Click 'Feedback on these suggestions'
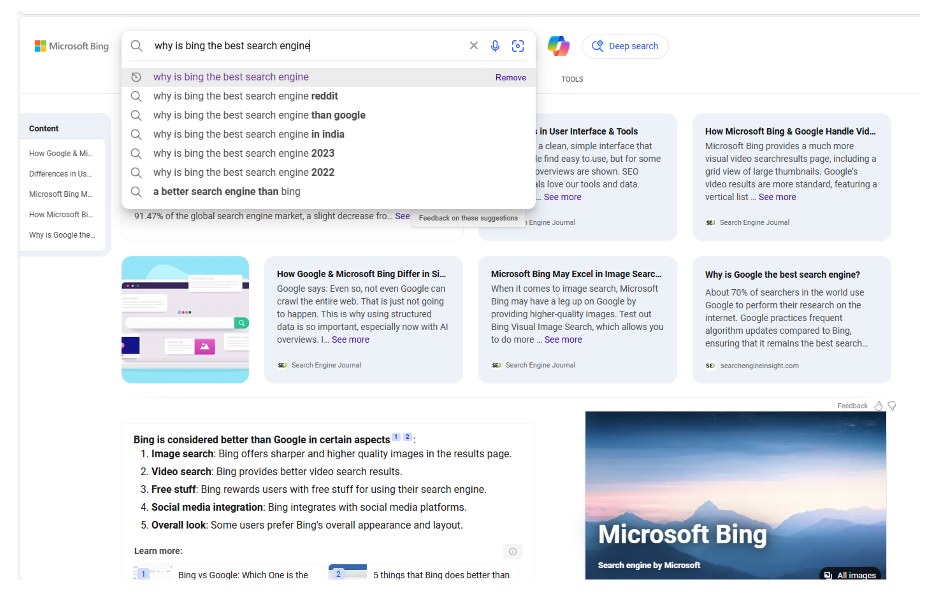947x609 pixels. [468, 218]
